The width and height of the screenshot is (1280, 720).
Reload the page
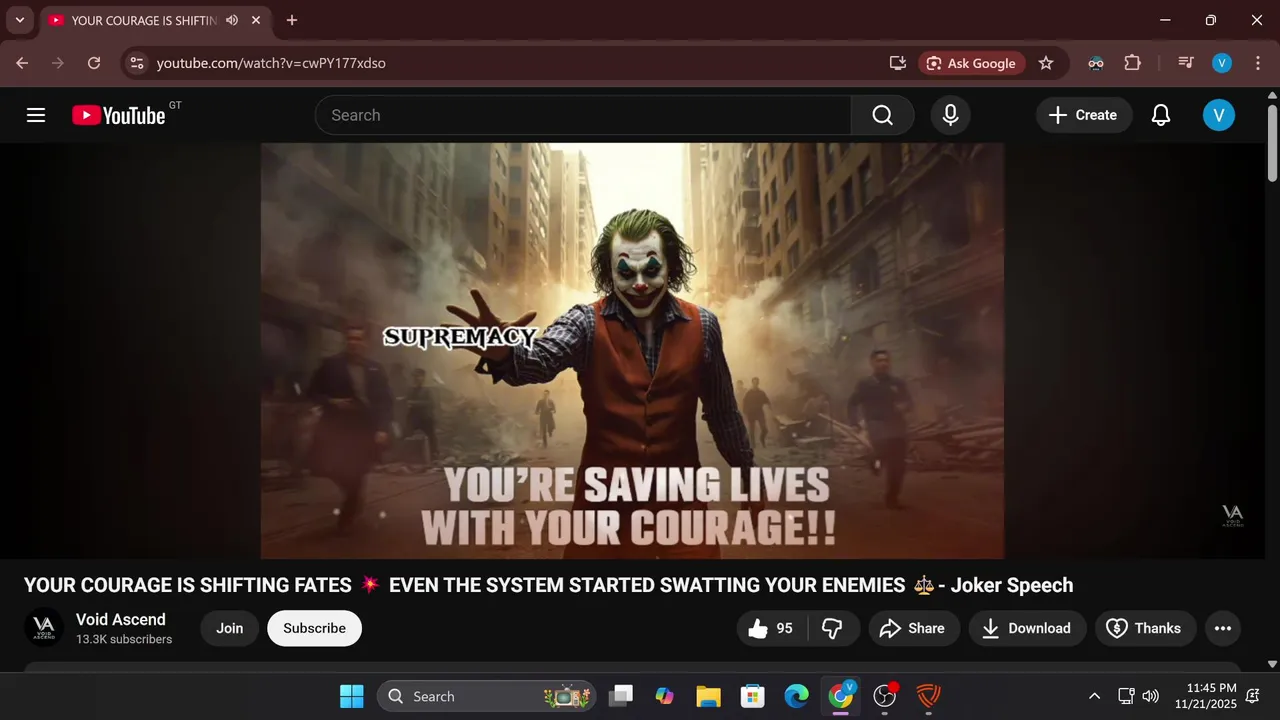94,63
